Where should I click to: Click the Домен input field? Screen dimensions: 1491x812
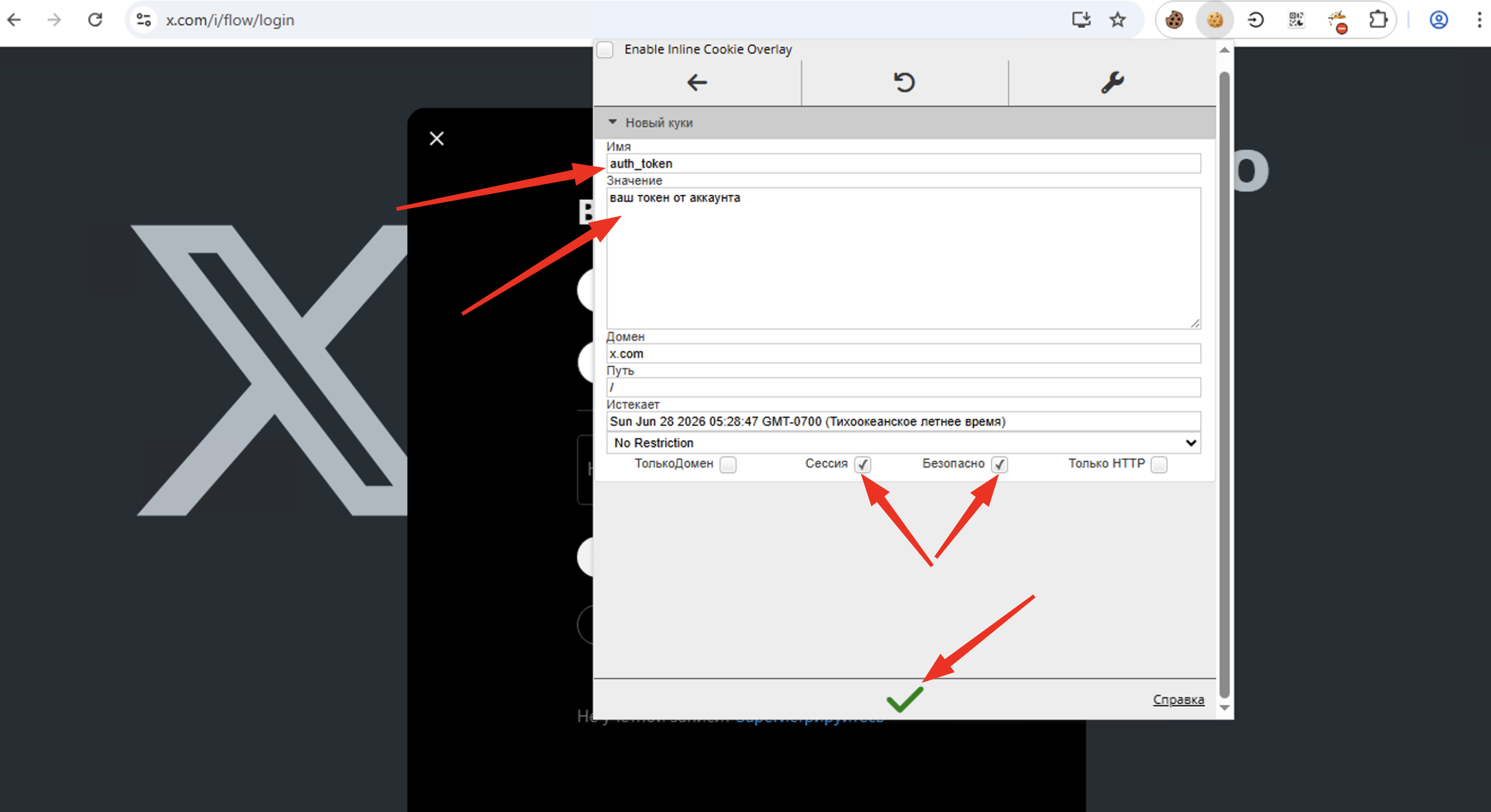coord(903,353)
